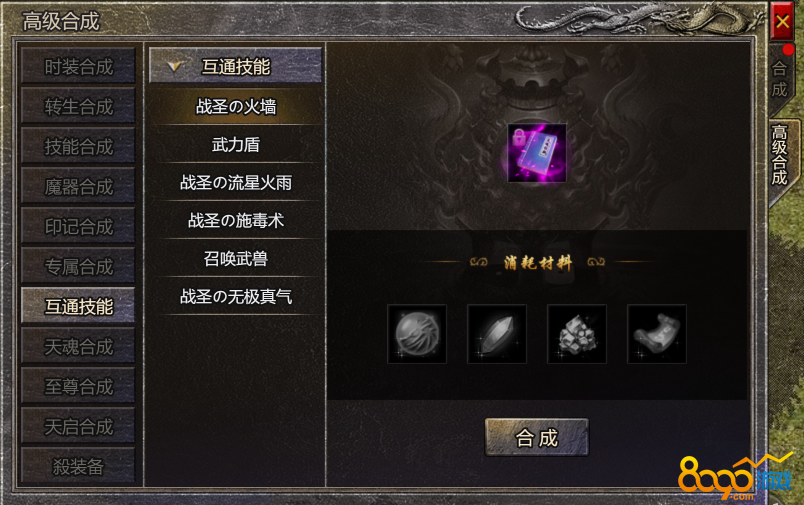Open 技能合成 category
Image resolution: width=804 pixels, height=505 pixels.
coord(78,146)
